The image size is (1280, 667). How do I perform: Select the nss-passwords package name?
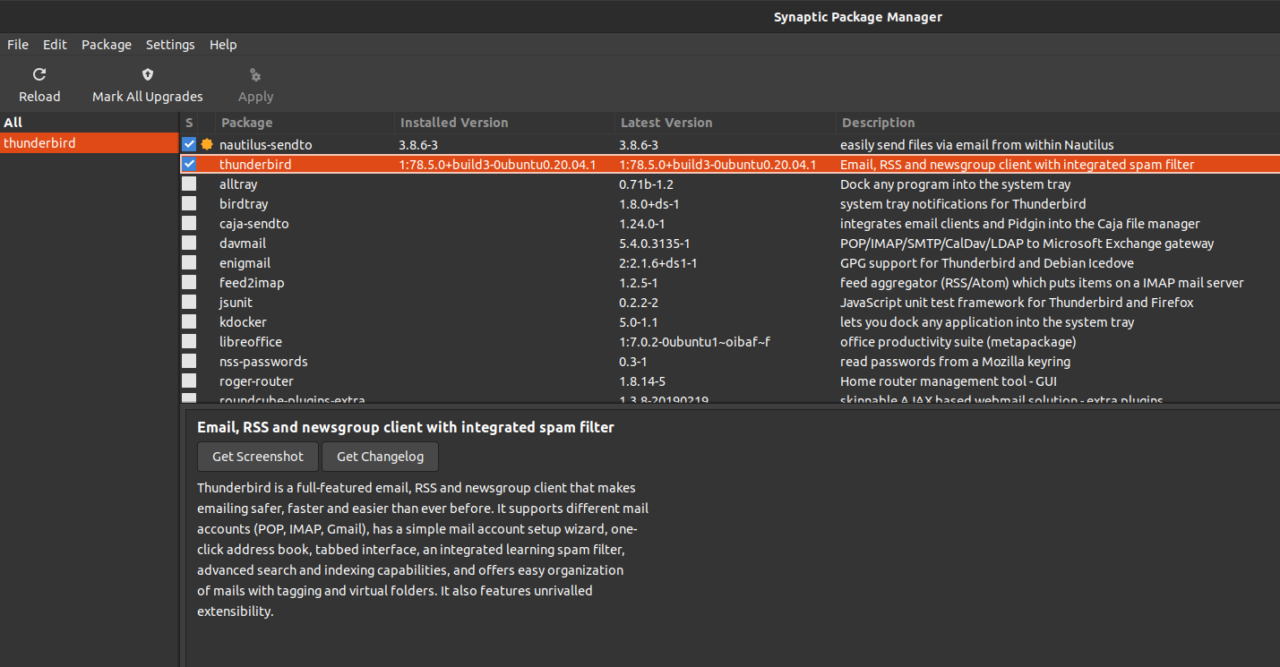(x=263, y=361)
